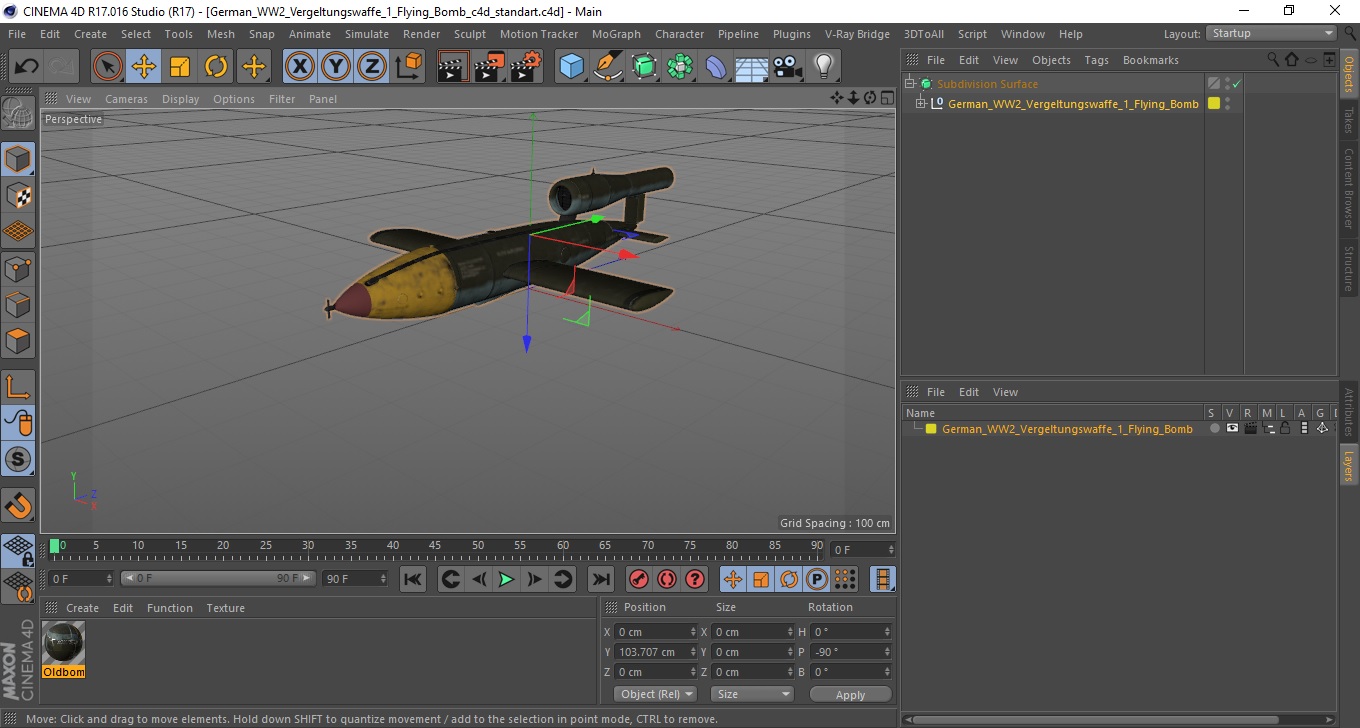
Task: Toggle coordinate system icon
Action: 409,67
